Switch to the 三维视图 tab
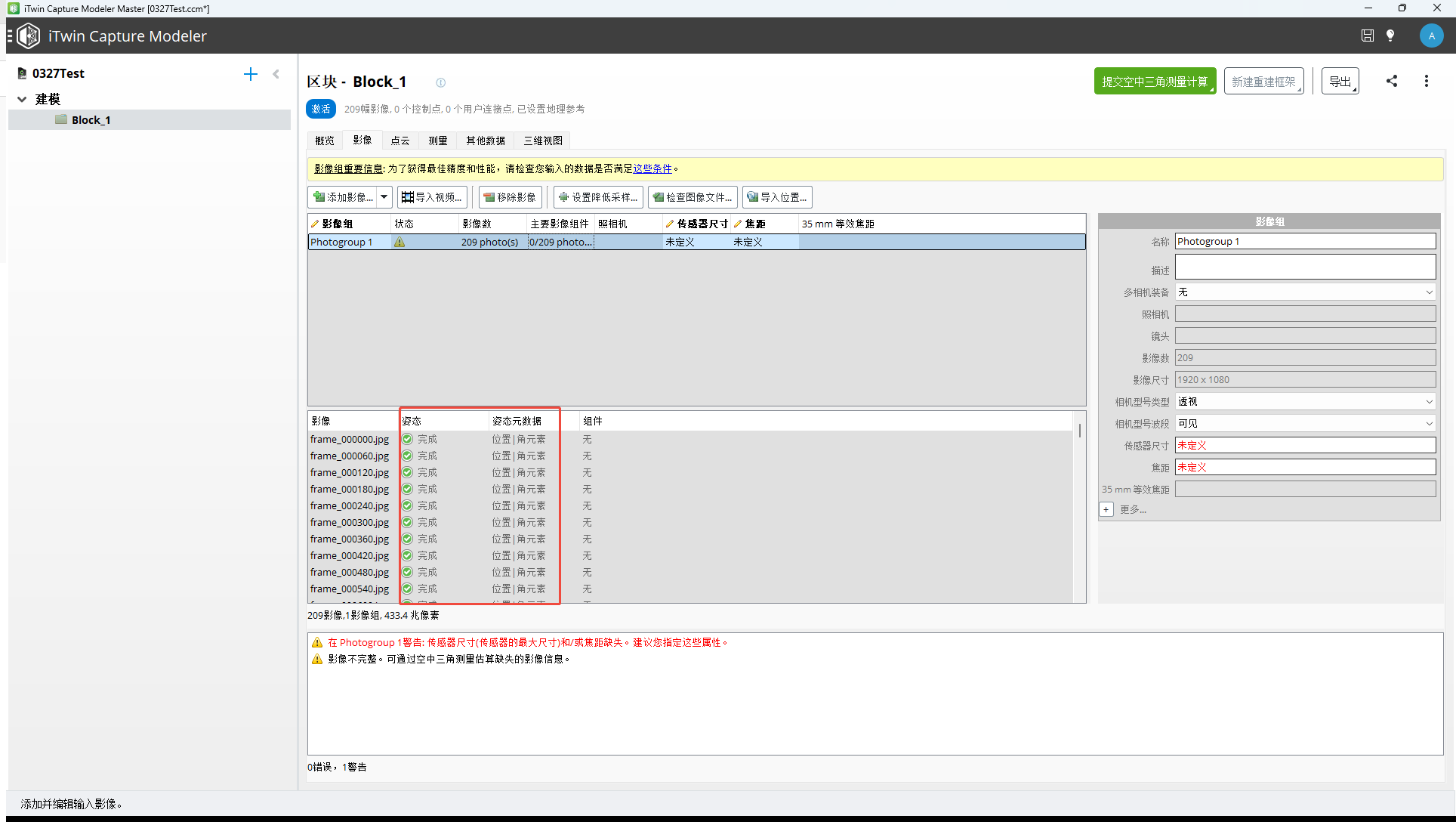 click(543, 141)
